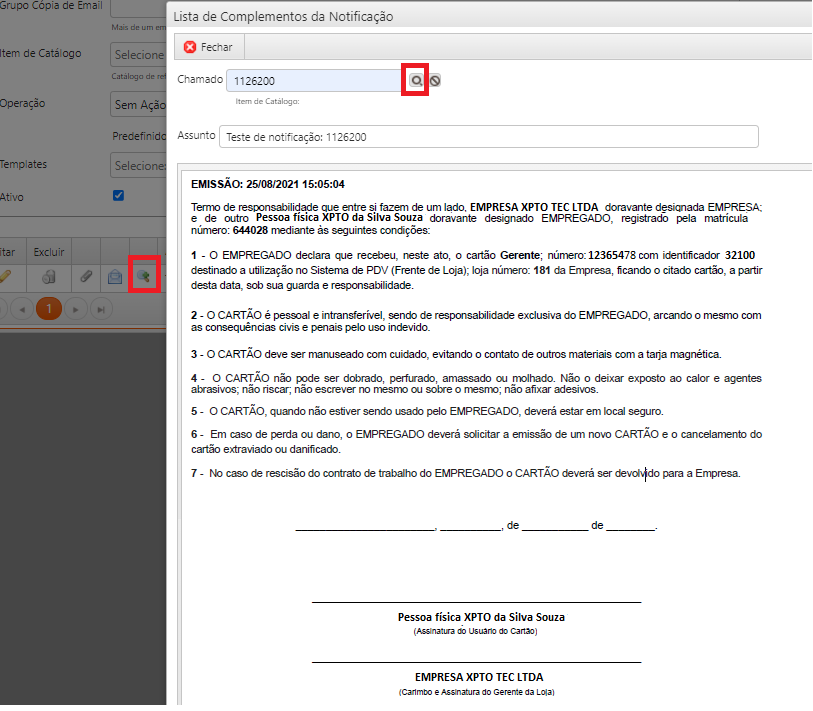The image size is (813, 711).
Task: Go to next page in pager
Action: pos(76,309)
